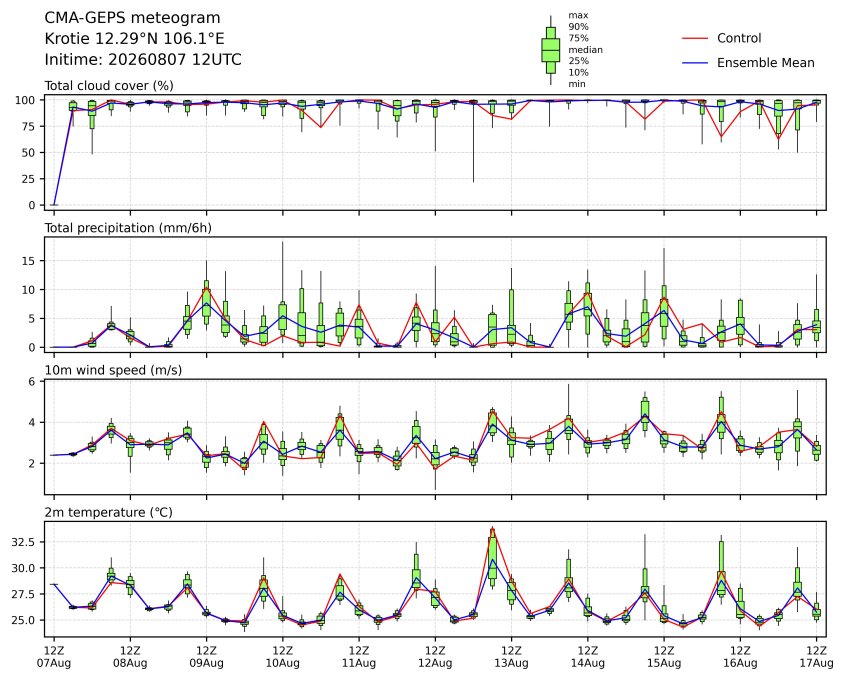845x680 pixels.
Task: Select the Ensemble Mean legend label
Action: click(x=765, y=63)
